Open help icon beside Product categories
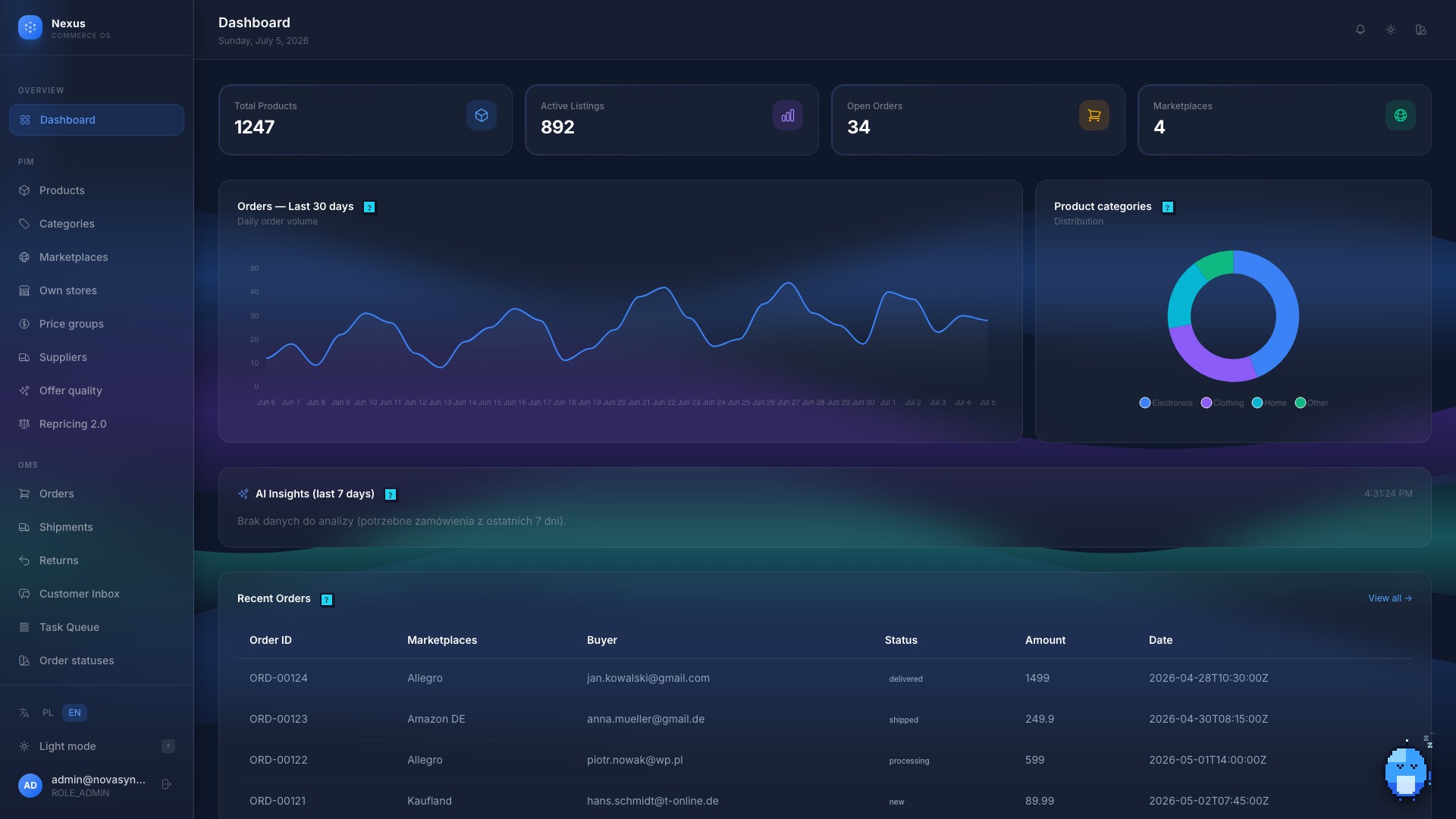This screenshot has width=1456, height=819. point(1168,207)
